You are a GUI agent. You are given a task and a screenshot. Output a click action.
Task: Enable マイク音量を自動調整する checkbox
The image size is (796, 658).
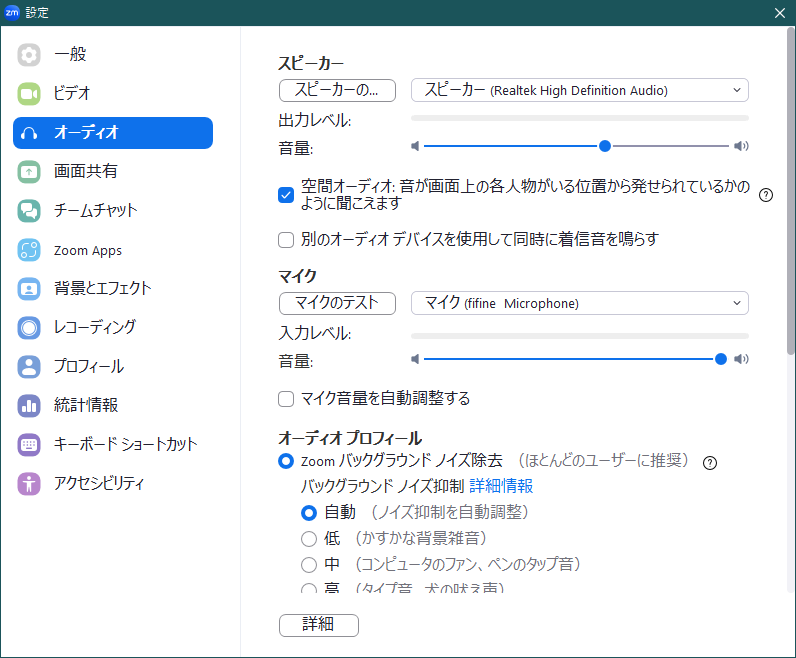coord(286,399)
